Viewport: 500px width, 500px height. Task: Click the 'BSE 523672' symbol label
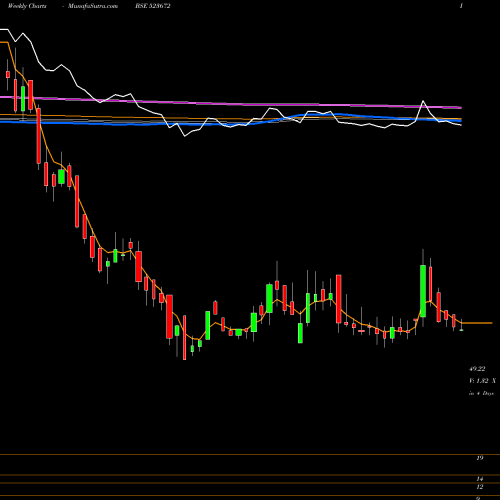[x=153, y=6]
